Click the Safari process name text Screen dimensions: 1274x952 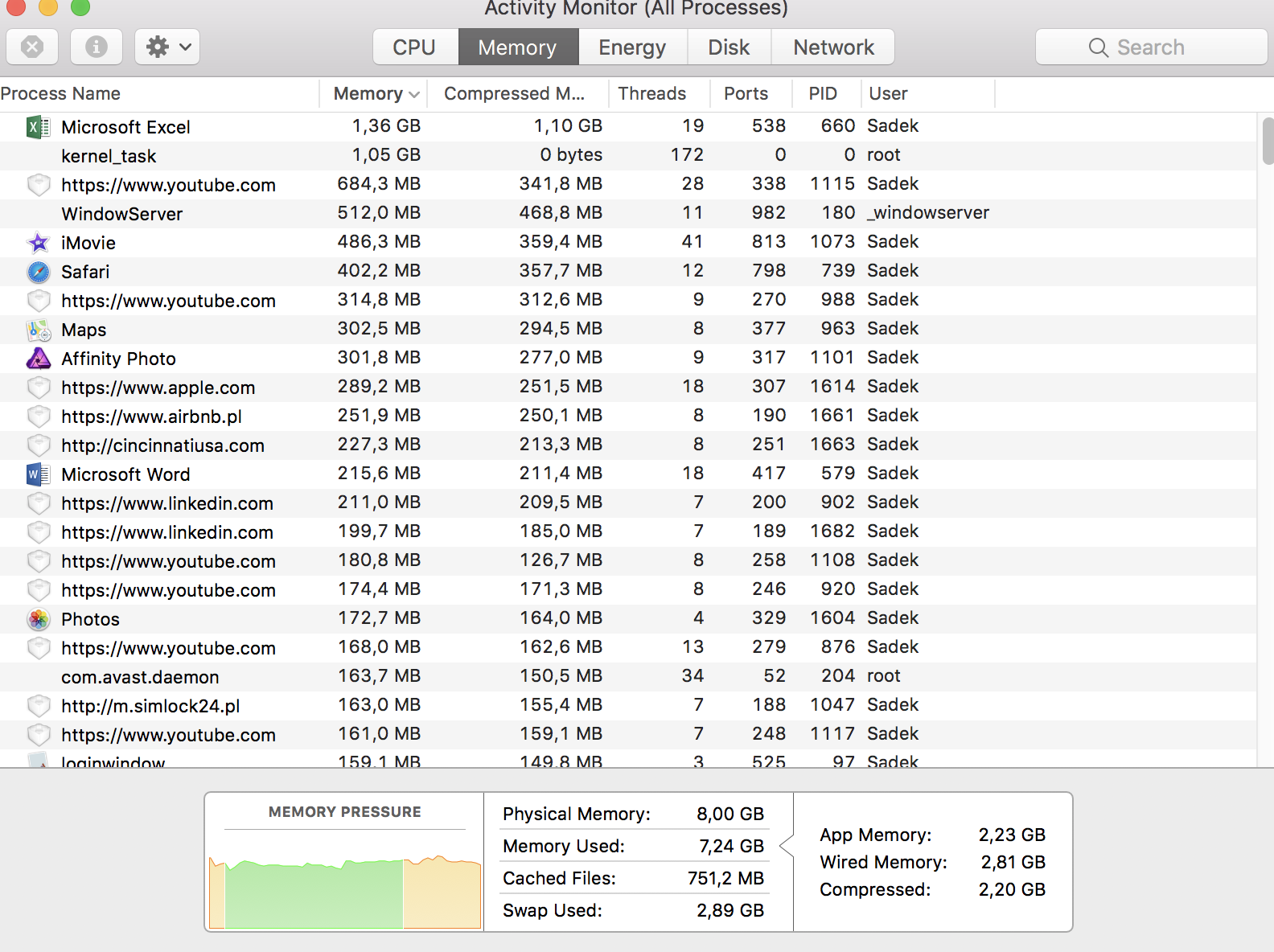coord(85,272)
